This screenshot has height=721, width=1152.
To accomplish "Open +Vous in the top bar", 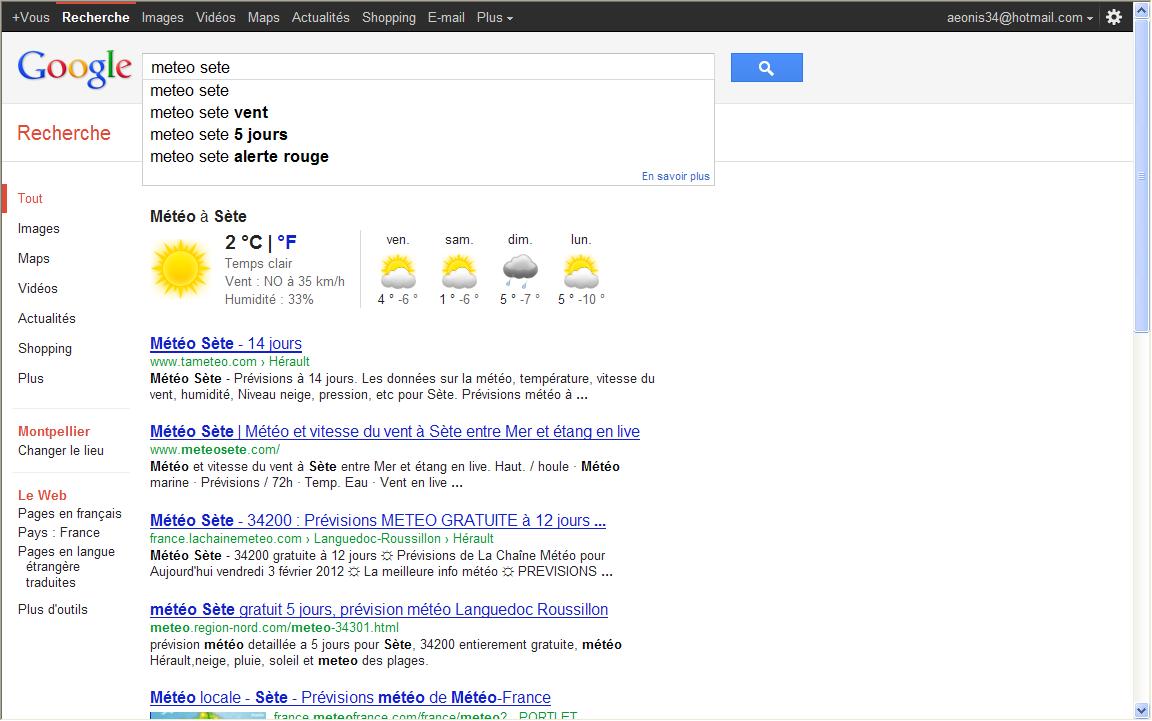I will [x=31, y=17].
